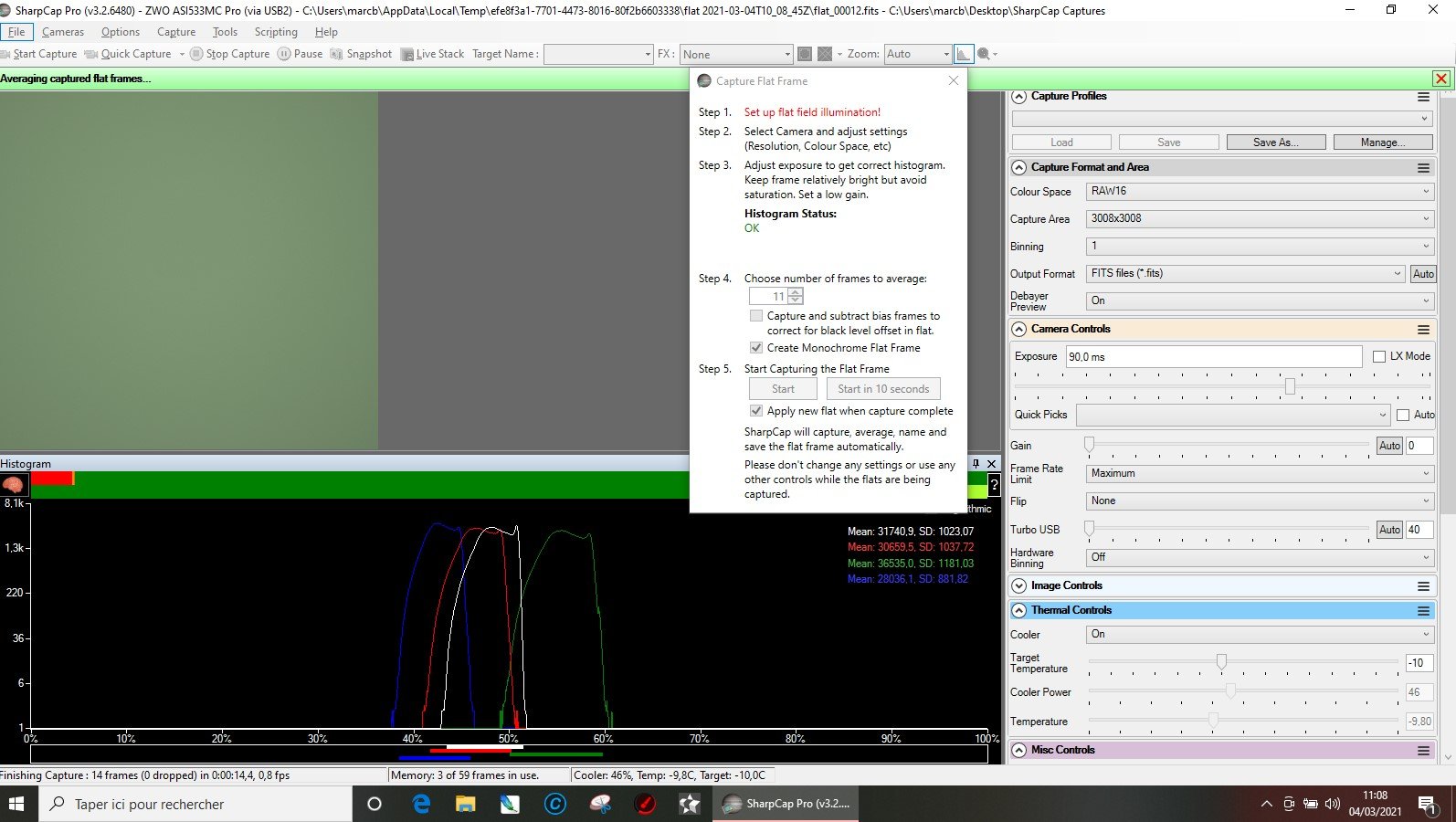Viewport: 1456px width, 822px height.
Task: Click Start Capture in the toolbar
Action: 39,54
